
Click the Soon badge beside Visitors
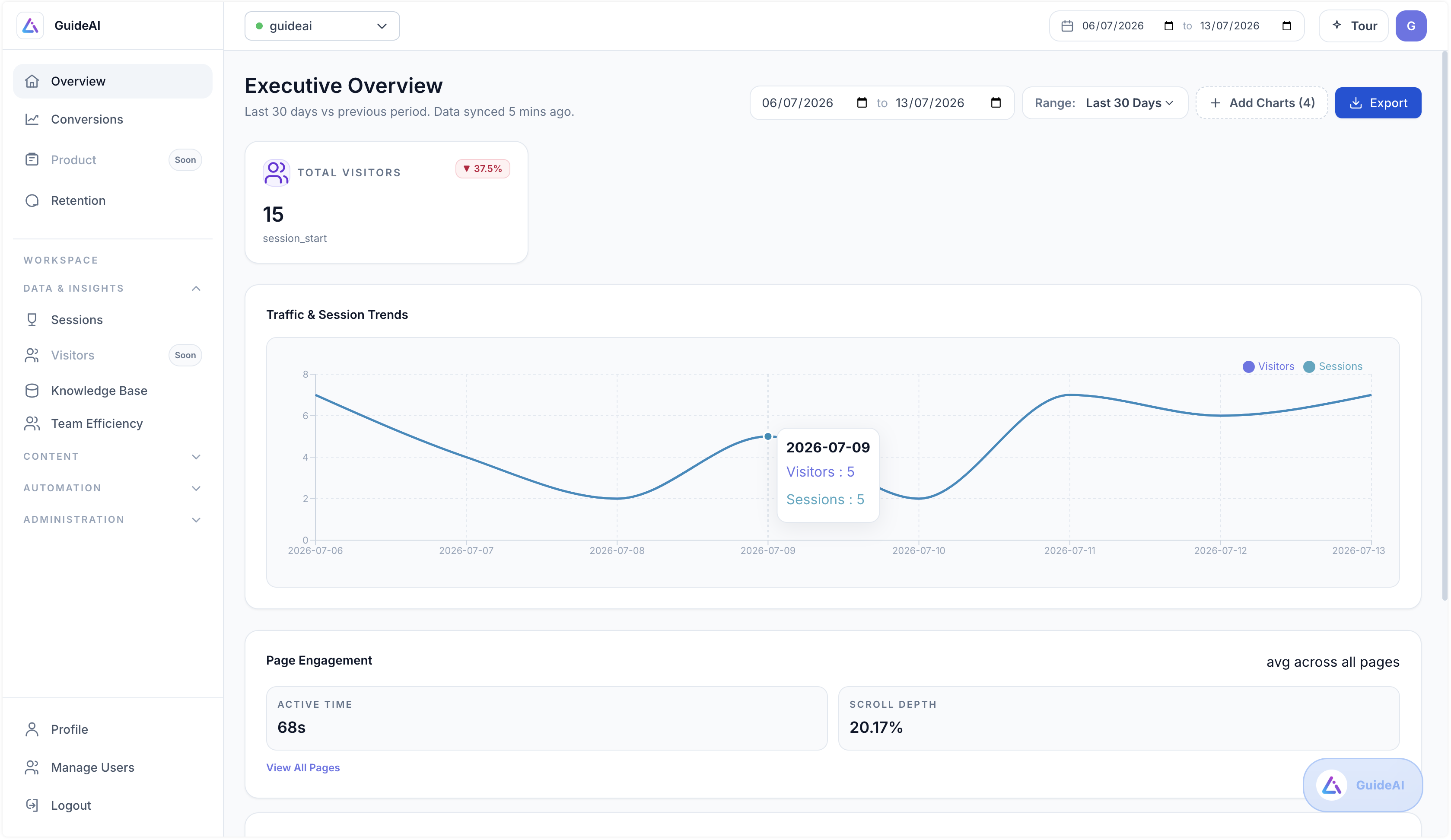tap(185, 355)
